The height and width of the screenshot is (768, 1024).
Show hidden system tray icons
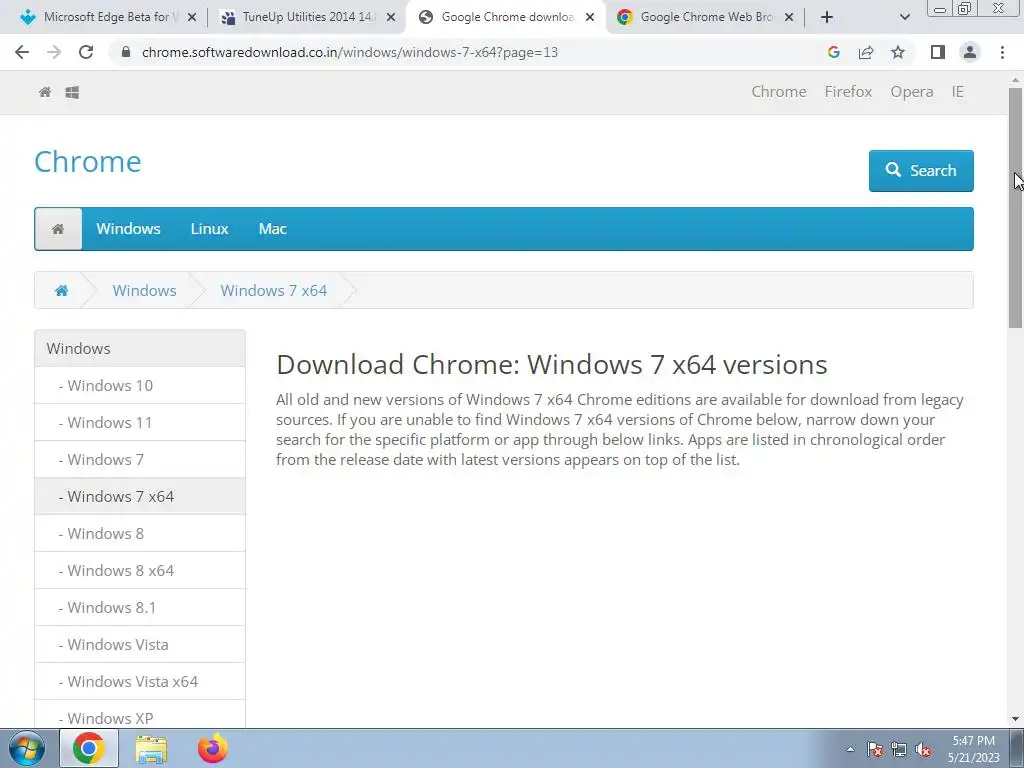(x=850, y=749)
